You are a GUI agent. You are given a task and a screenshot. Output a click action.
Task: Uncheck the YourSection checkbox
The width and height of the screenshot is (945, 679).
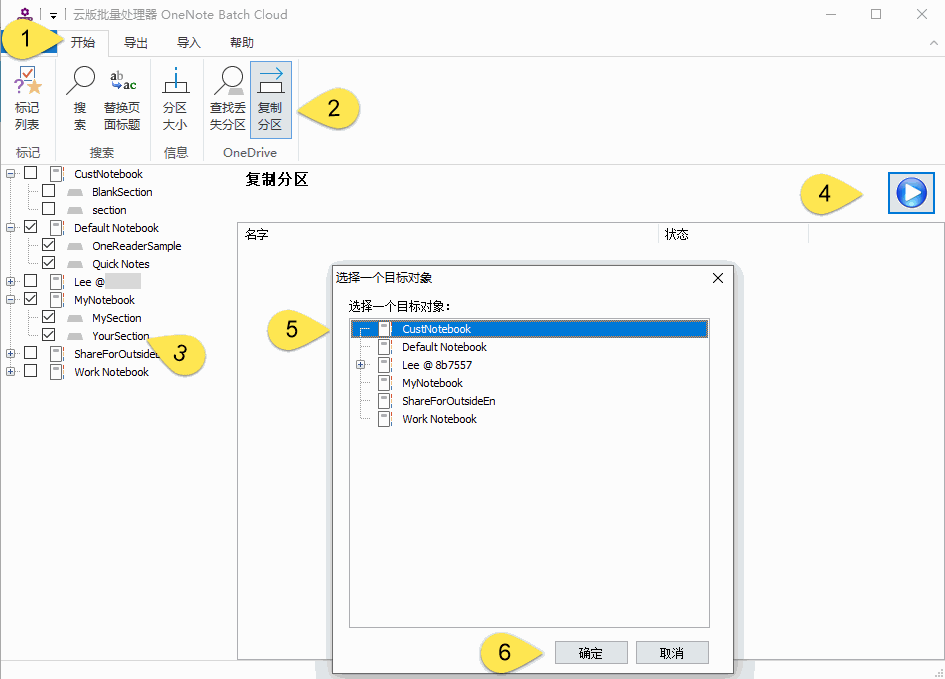48,336
